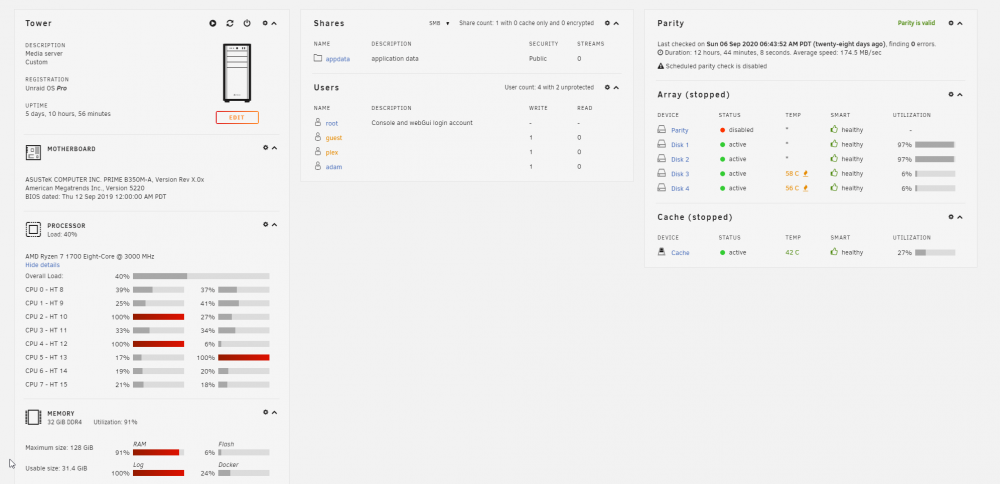Open the Users panel gear settings
This screenshot has width=1000, height=484.
(x=607, y=87)
